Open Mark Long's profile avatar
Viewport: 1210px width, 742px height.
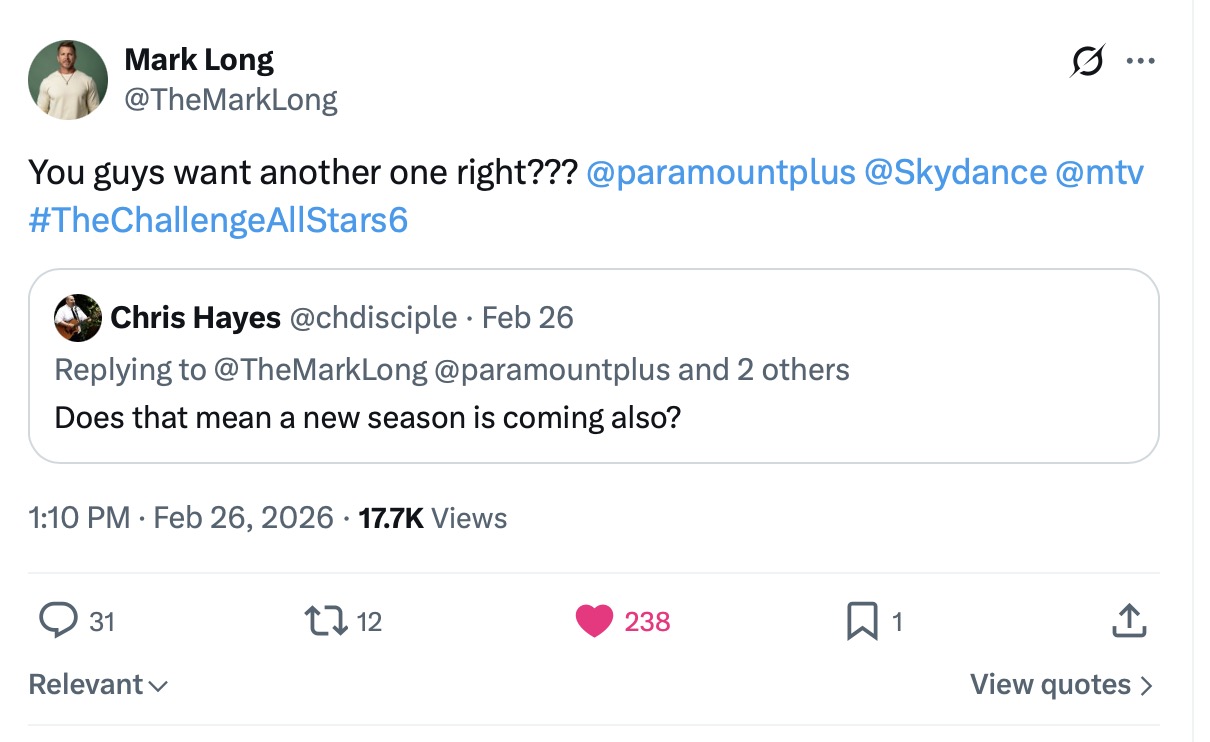tap(68, 80)
